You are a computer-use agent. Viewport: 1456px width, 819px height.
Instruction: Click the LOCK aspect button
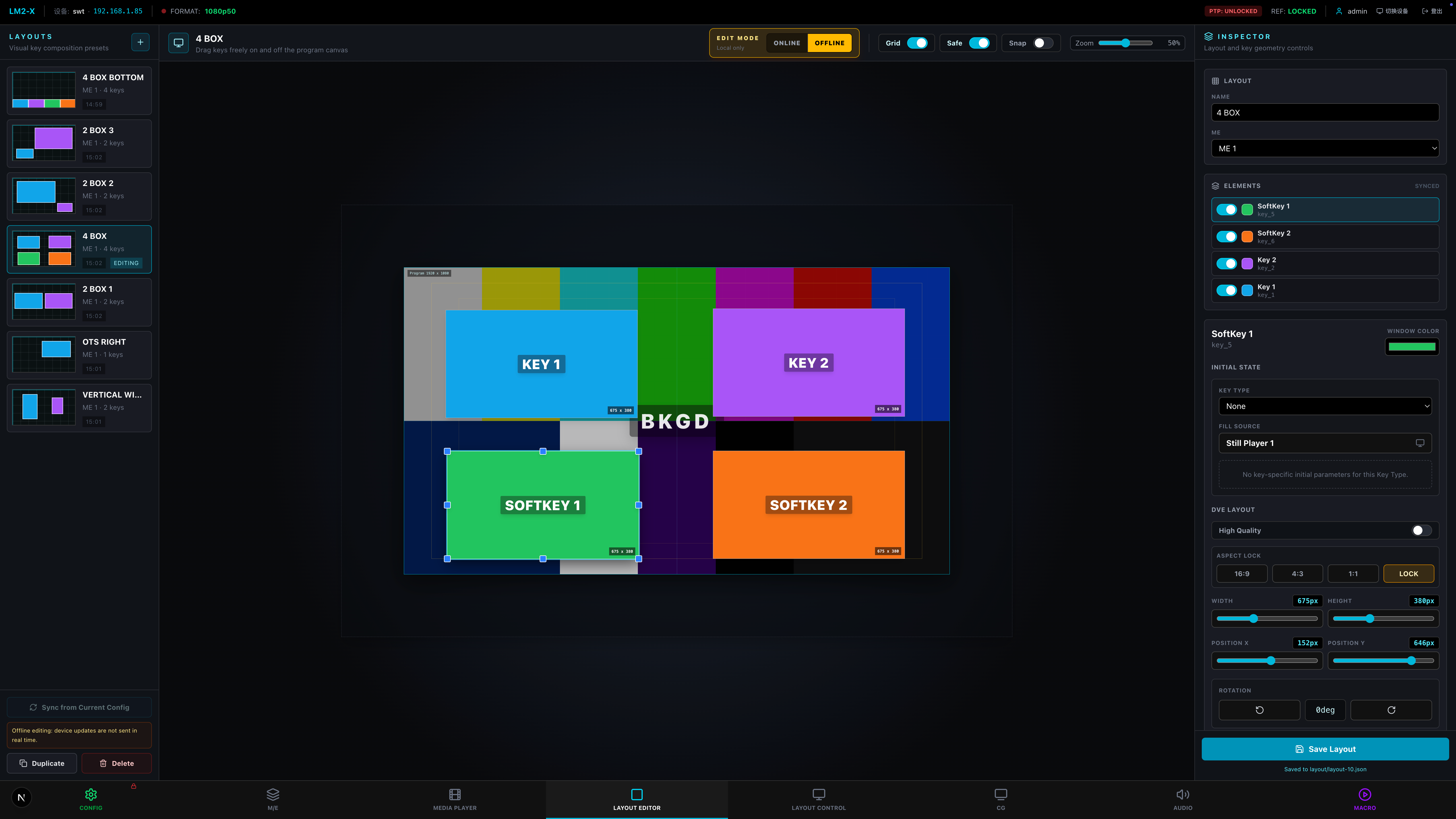1409,574
